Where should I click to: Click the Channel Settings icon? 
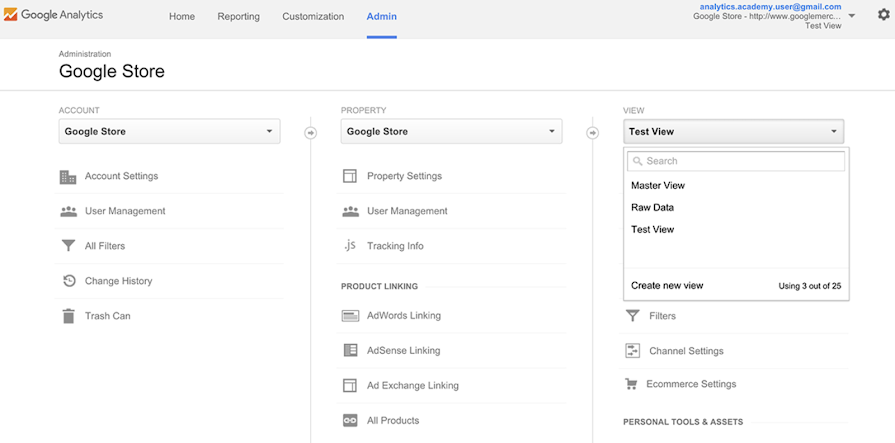(x=632, y=351)
